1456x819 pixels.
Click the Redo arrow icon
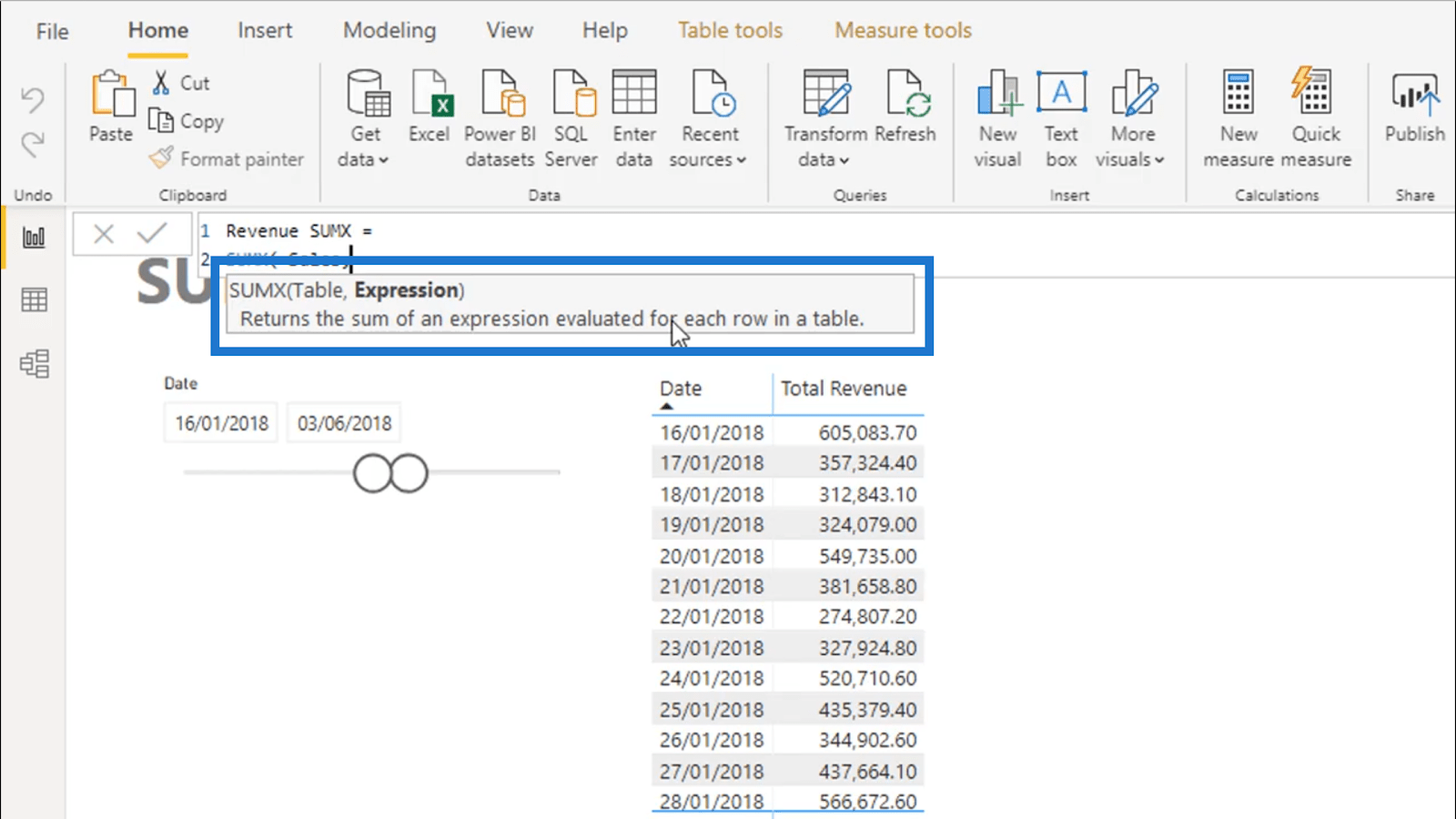33,144
